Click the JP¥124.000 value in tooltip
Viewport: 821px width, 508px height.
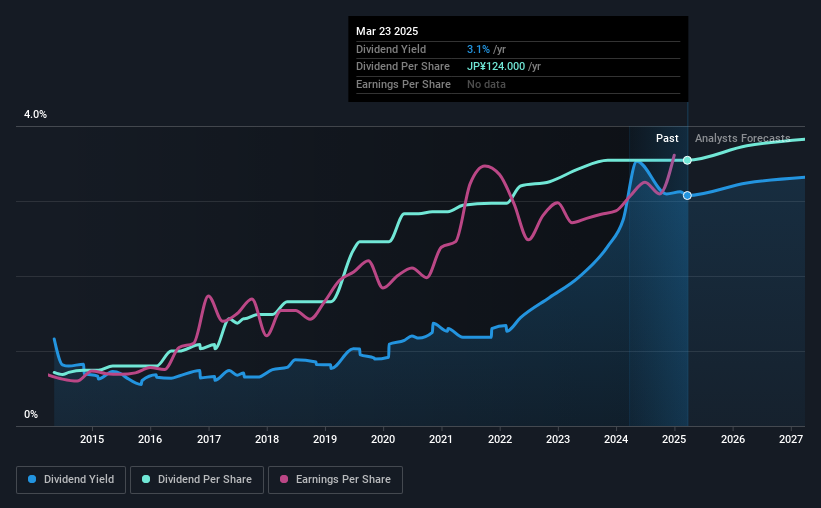coord(496,67)
